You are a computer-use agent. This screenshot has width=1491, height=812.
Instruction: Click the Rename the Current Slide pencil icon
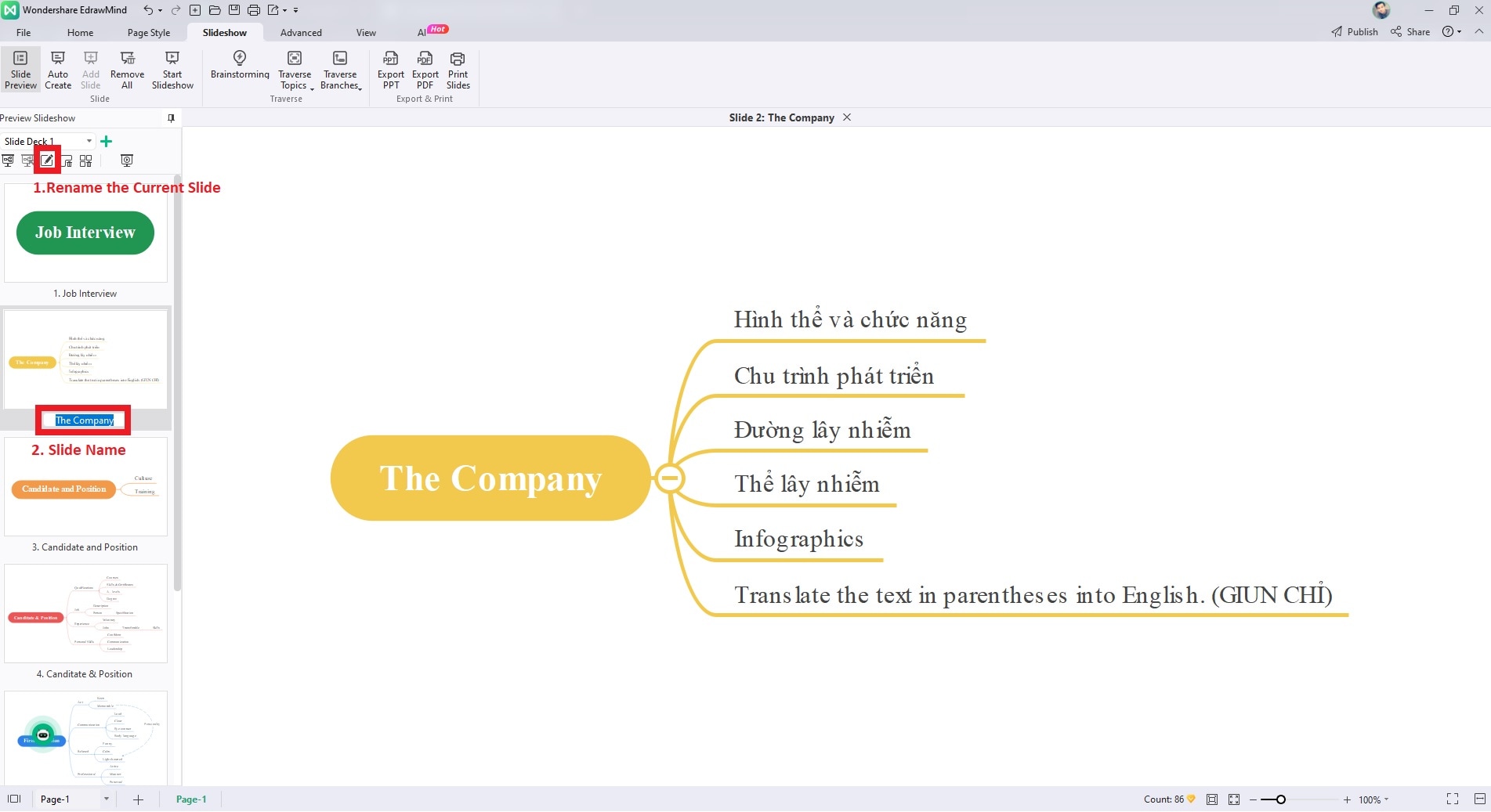47,161
